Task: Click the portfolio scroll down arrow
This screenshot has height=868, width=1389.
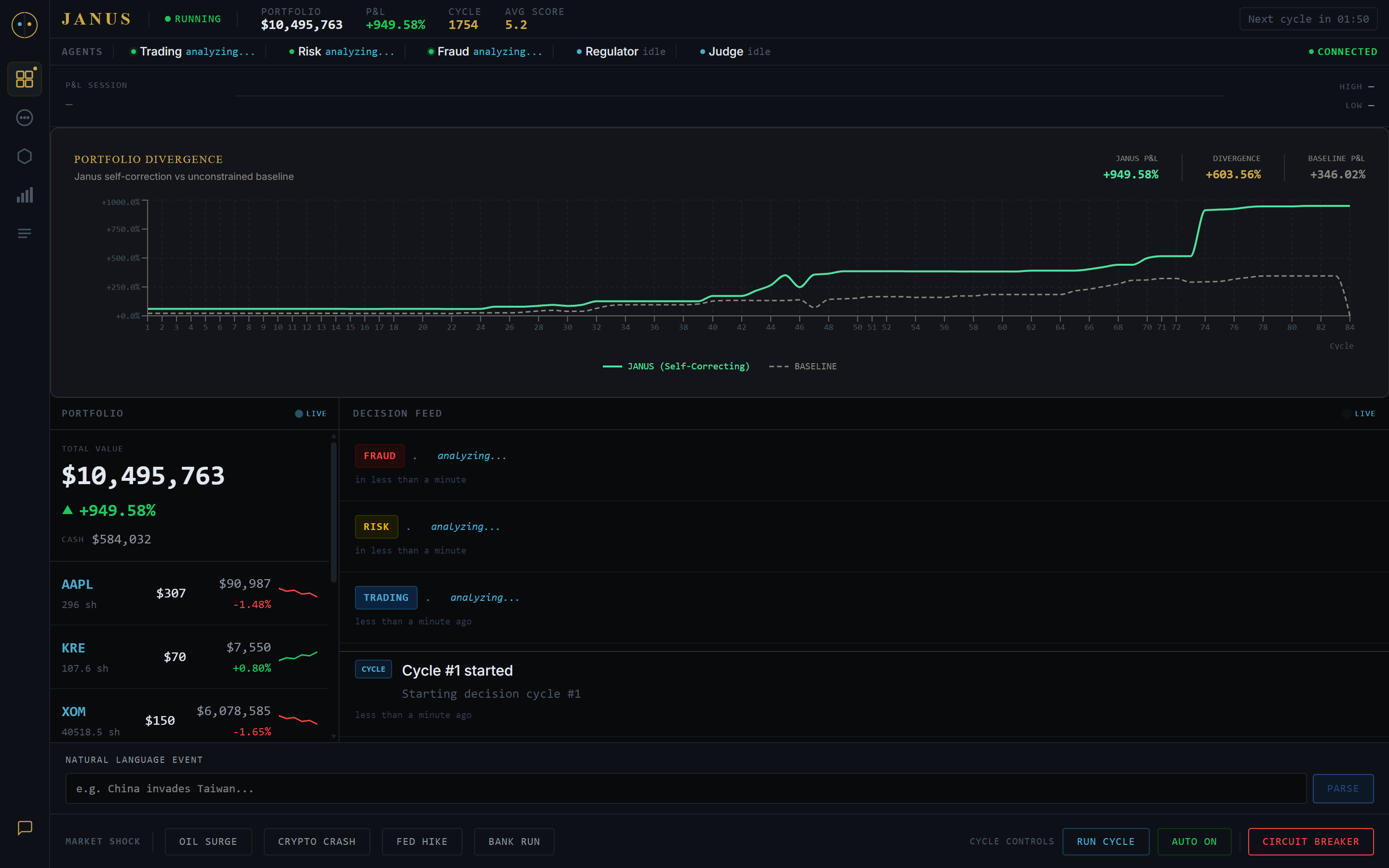Action: [333, 736]
